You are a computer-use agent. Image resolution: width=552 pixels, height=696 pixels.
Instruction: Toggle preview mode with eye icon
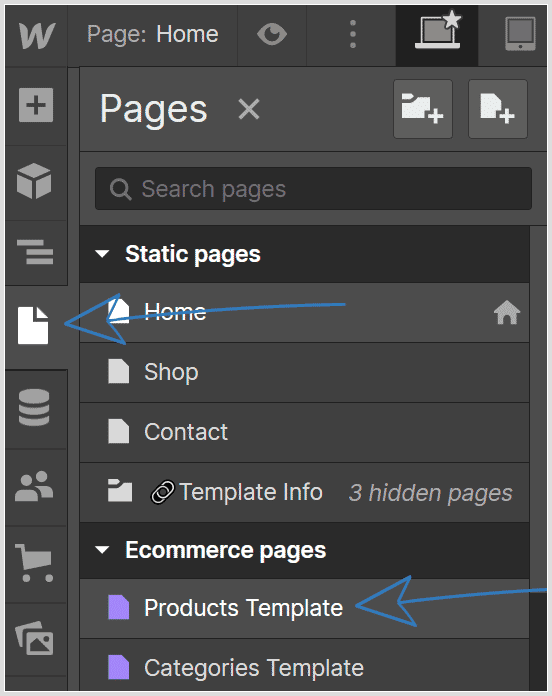[272, 34]
